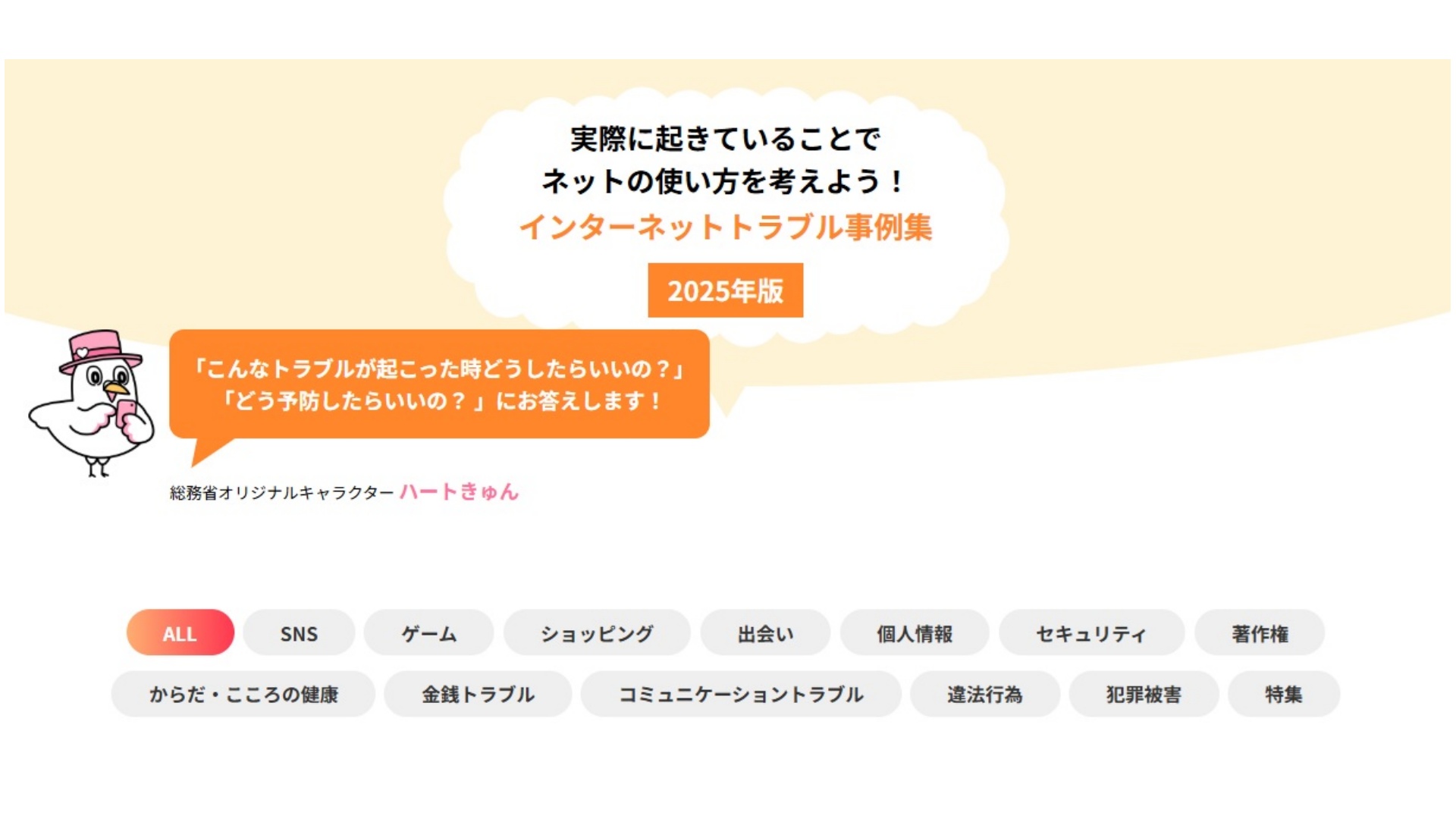Filter cases by SNS category
The width and height of the screenshot is (1456, 819).
pyautogui.click(x=299, y=632)
